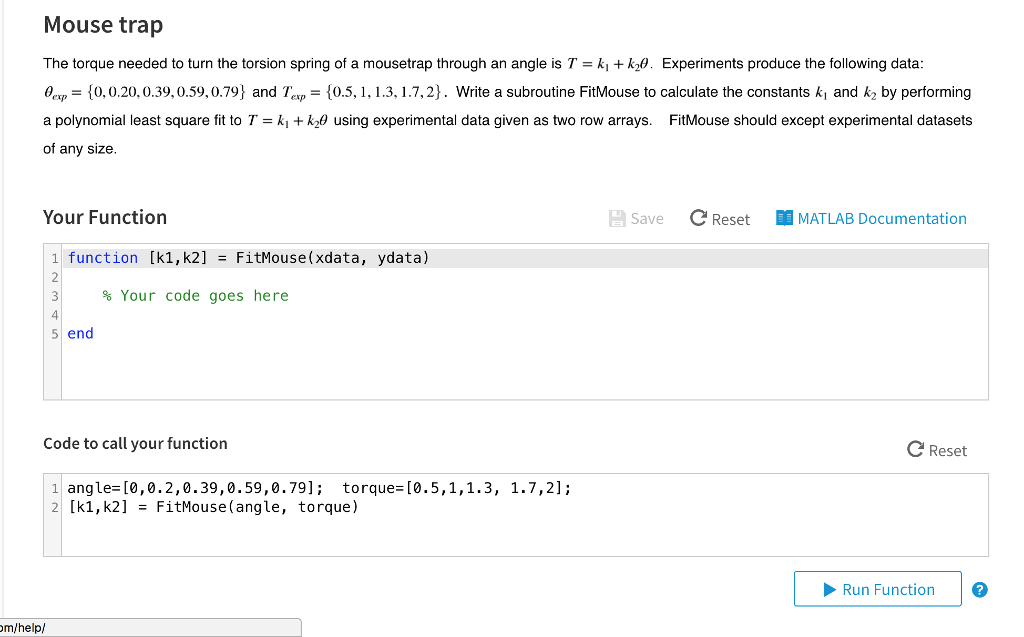The width and height of the screenshot is (1024, 637).
Task: Click the Reset arrow icon for the calling code
Action: [x=915, y=450]
